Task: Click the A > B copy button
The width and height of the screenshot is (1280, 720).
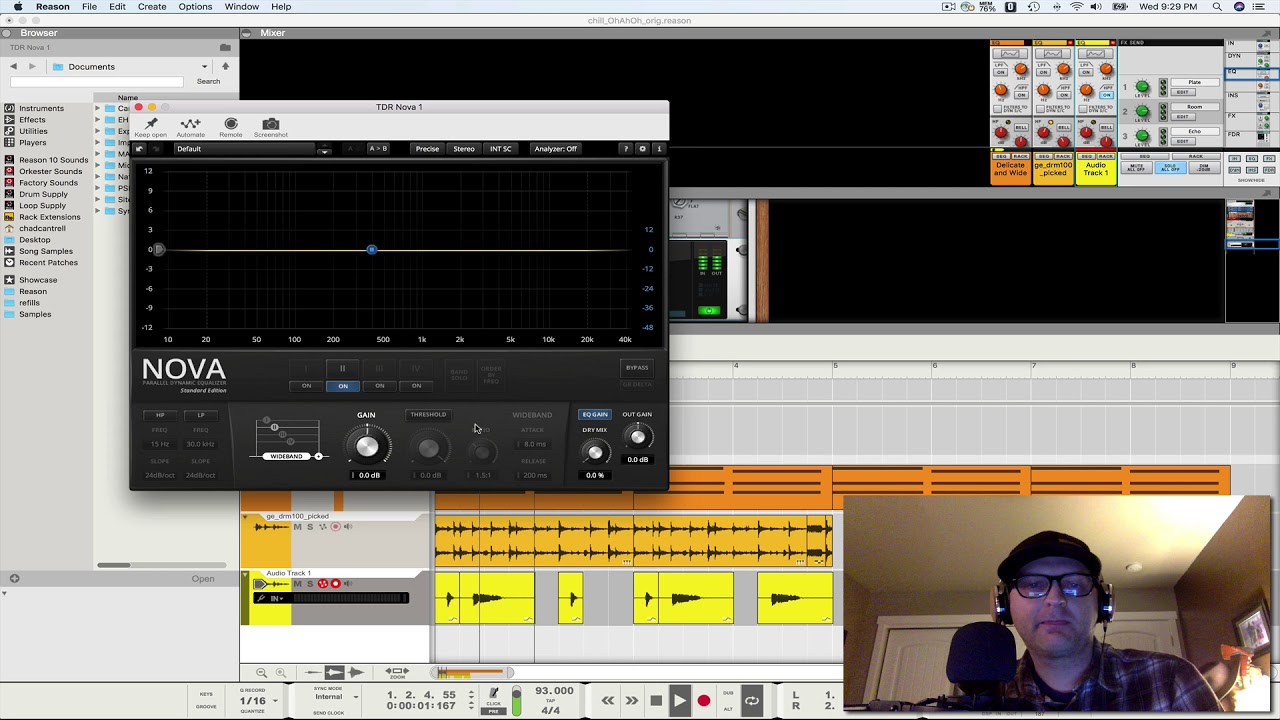Action: click(x=378, y=149)
